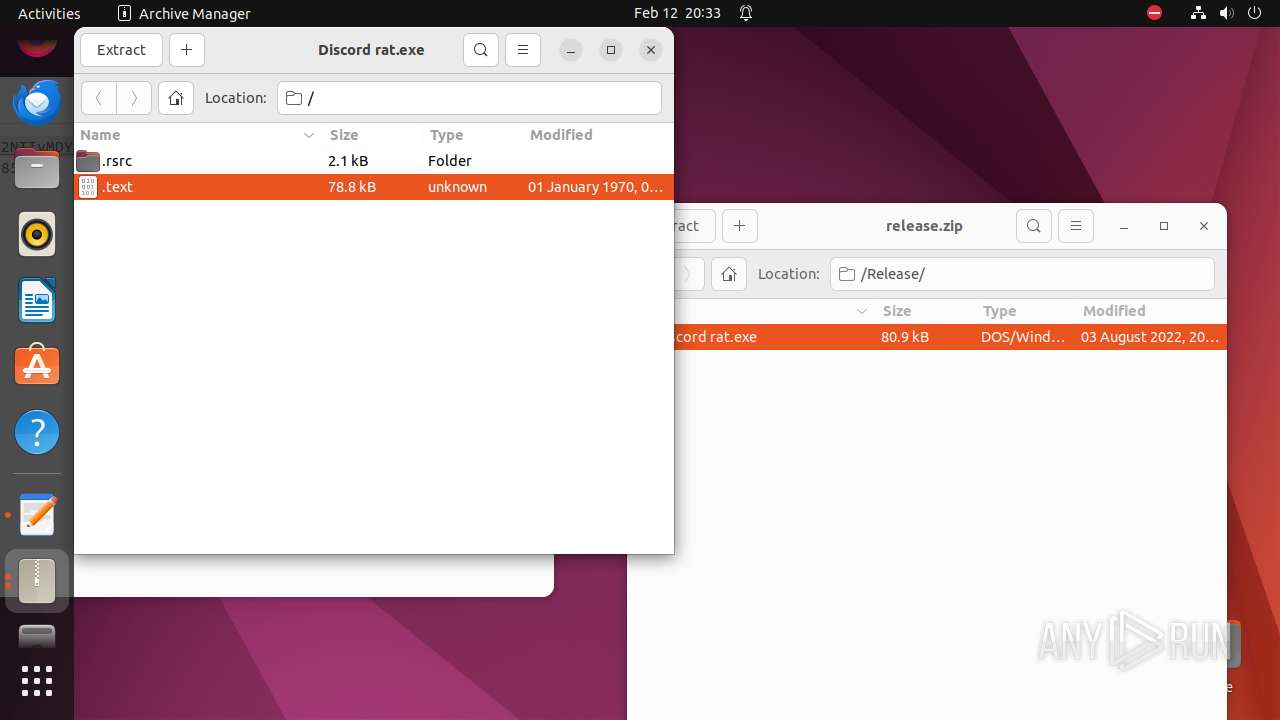Open Archive Manager app menu in top bar
1280x720 pixels.
[184, 13]
